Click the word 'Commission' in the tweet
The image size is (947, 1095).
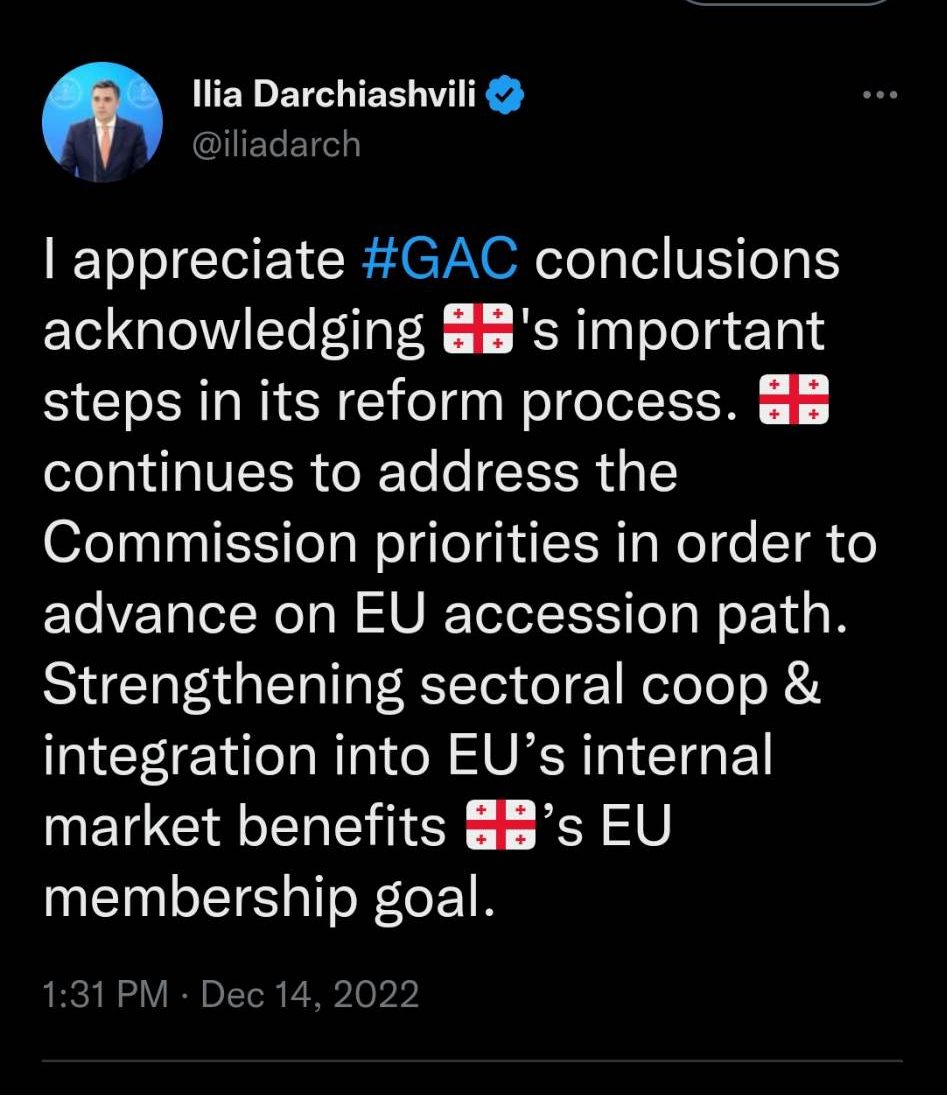click(200, 544)
